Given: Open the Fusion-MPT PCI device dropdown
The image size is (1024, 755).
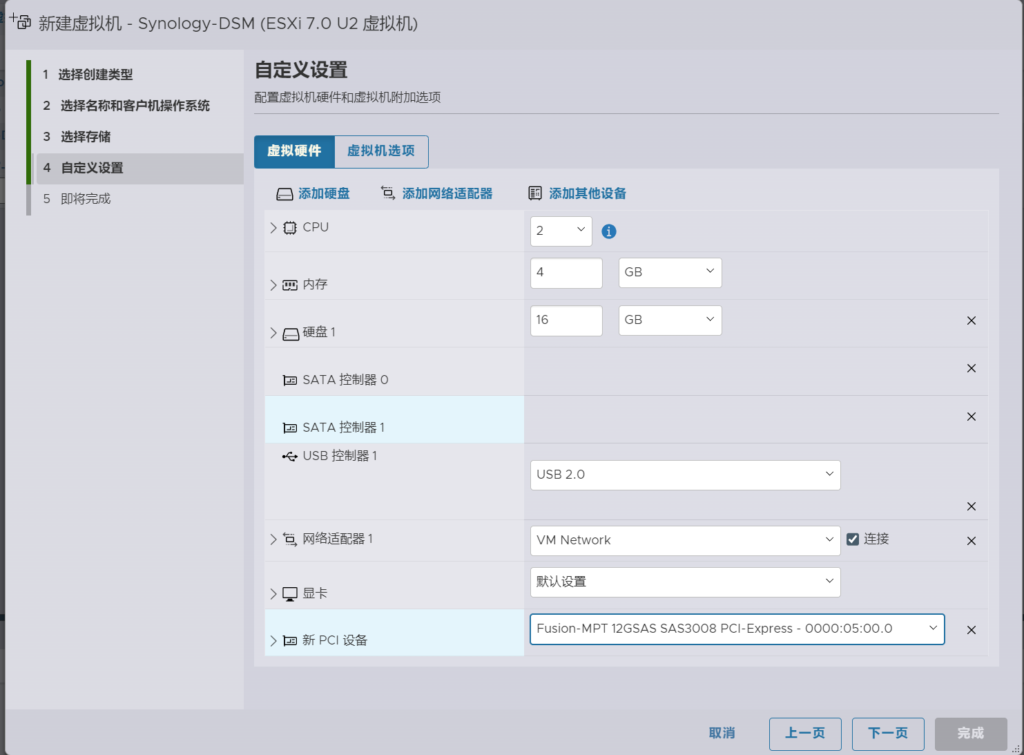Looking at the screenshot, I should [x=737, y=629].
